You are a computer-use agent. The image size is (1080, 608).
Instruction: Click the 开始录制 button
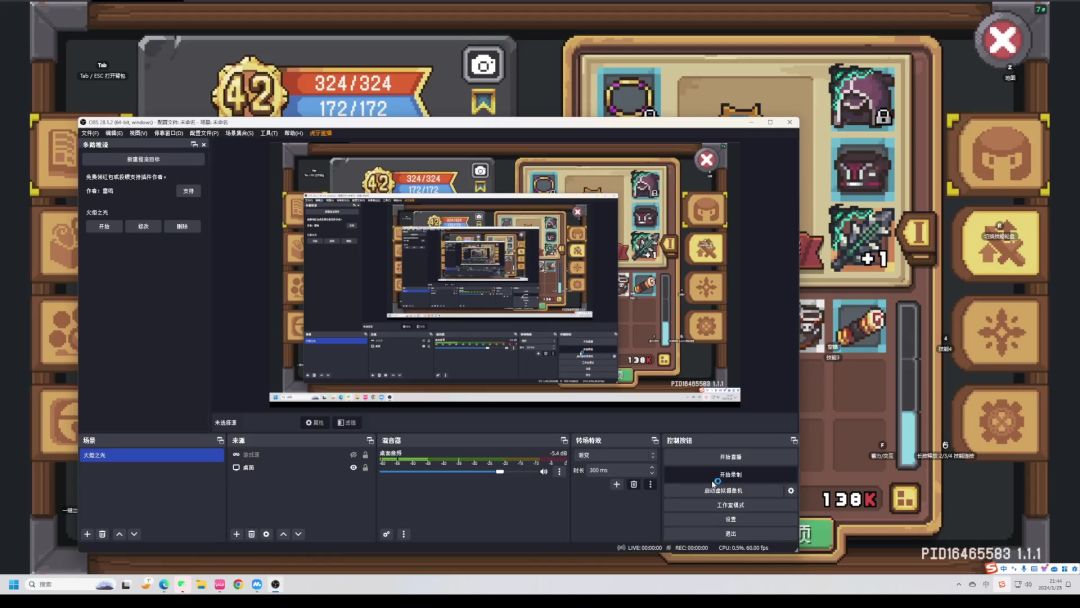(x=730, y=474)
